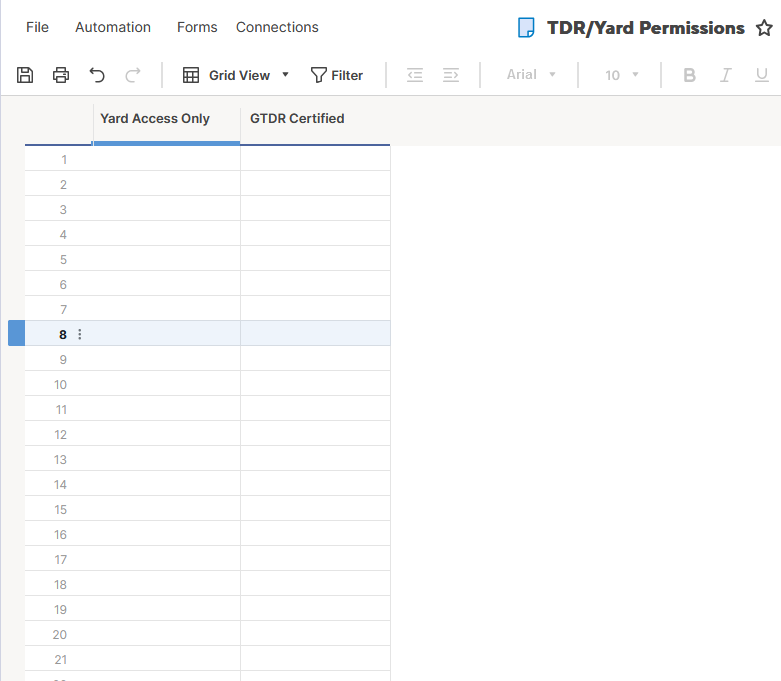Select row number 4
This screenshot has width=781, height=681.
[63, 234]
